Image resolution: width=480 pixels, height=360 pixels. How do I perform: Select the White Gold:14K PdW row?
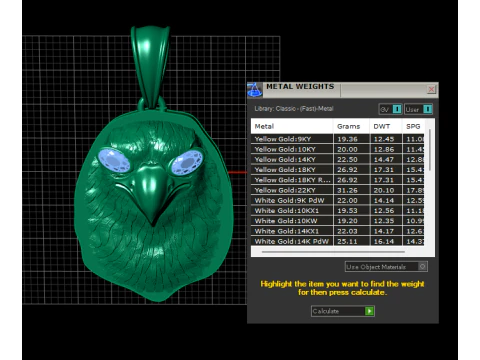(x=337, y=241)
